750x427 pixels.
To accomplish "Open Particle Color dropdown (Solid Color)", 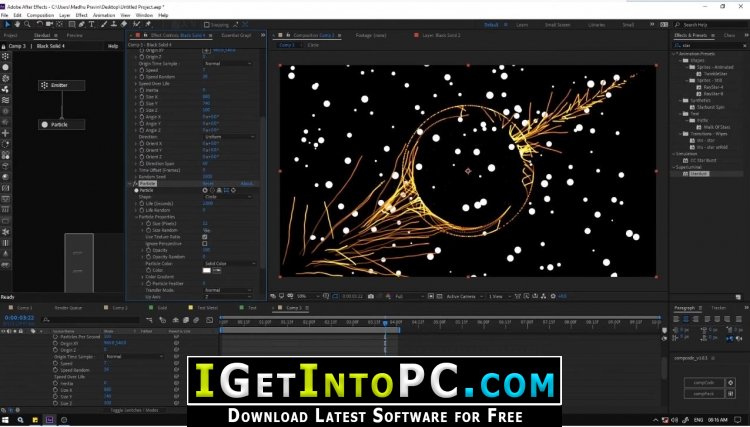I will tap(229, 263).
